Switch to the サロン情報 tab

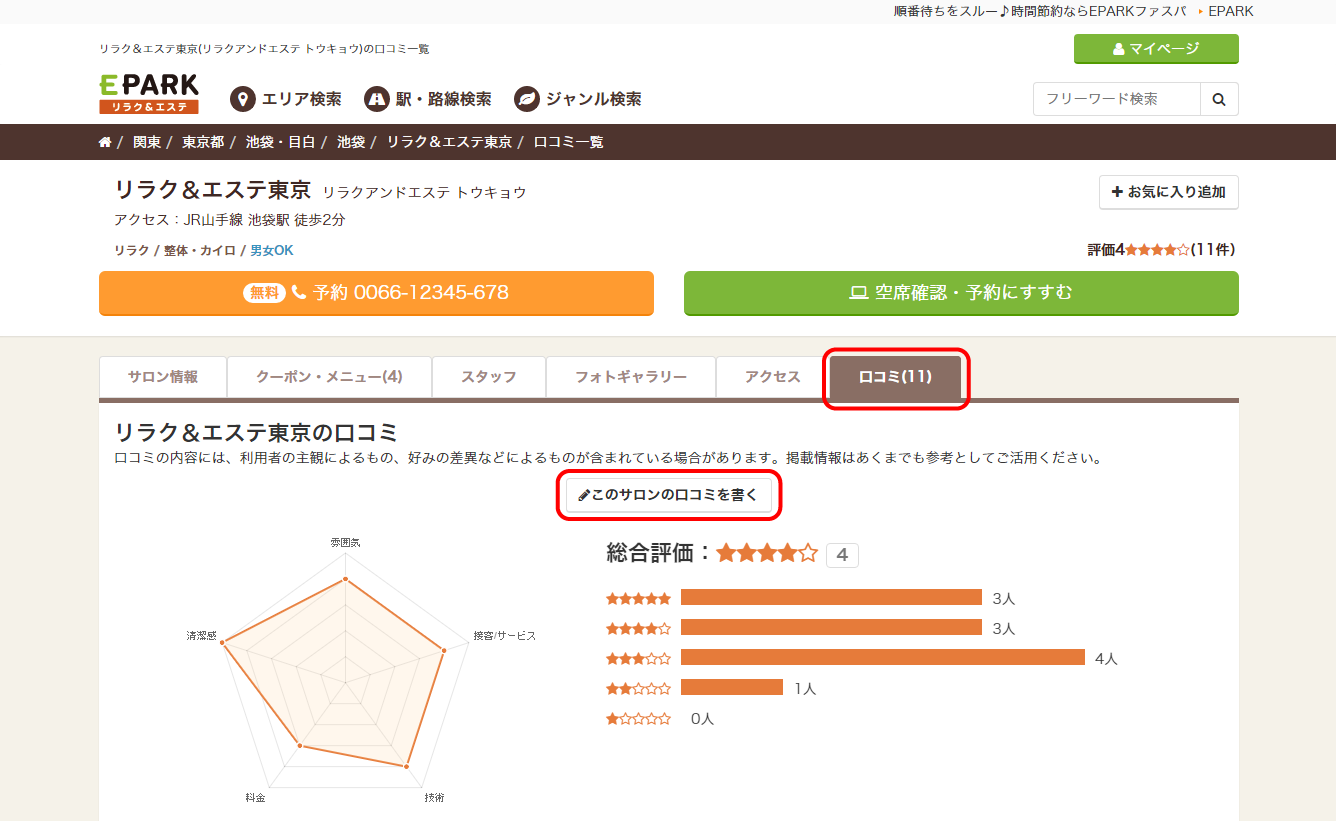163,377
